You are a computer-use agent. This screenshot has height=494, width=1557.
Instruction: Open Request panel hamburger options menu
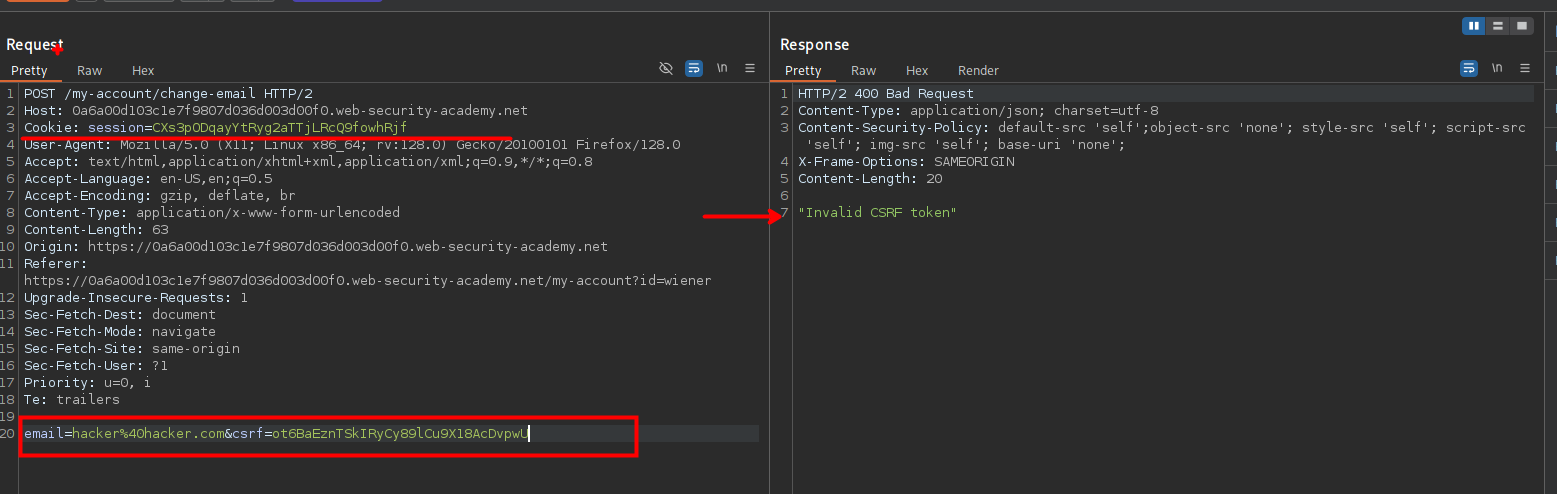[750, 69]
